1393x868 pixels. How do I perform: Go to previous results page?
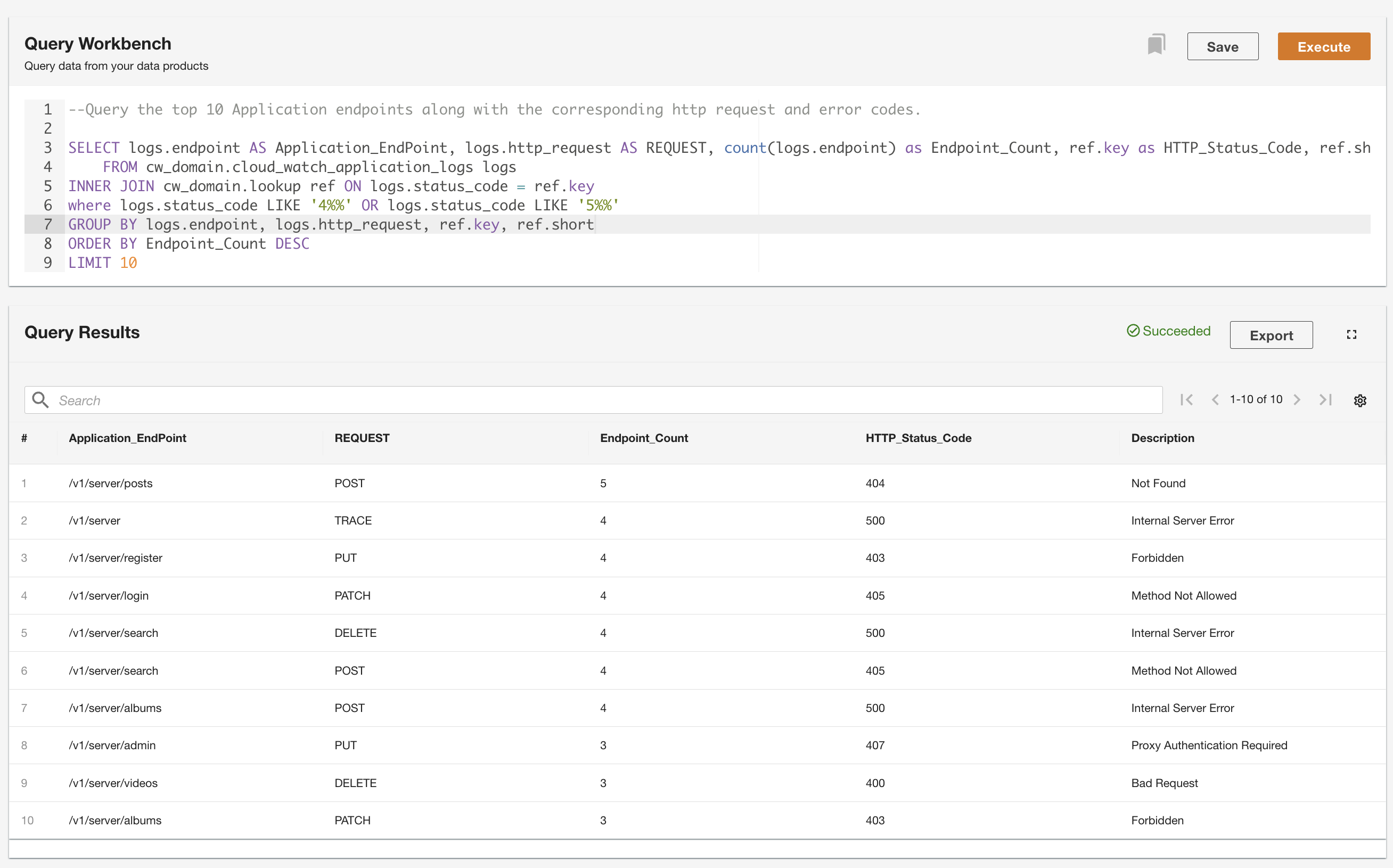point(1215,399)
